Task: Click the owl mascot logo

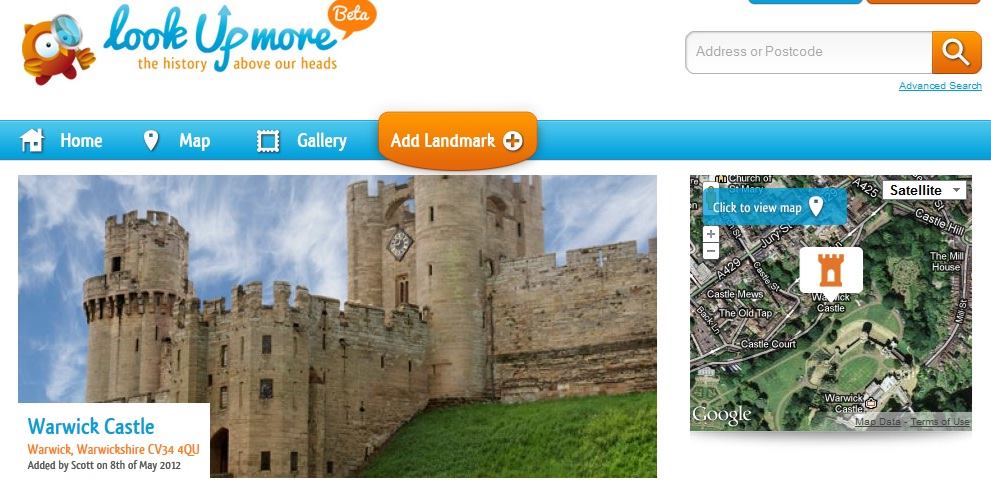Action: [58, 49]
